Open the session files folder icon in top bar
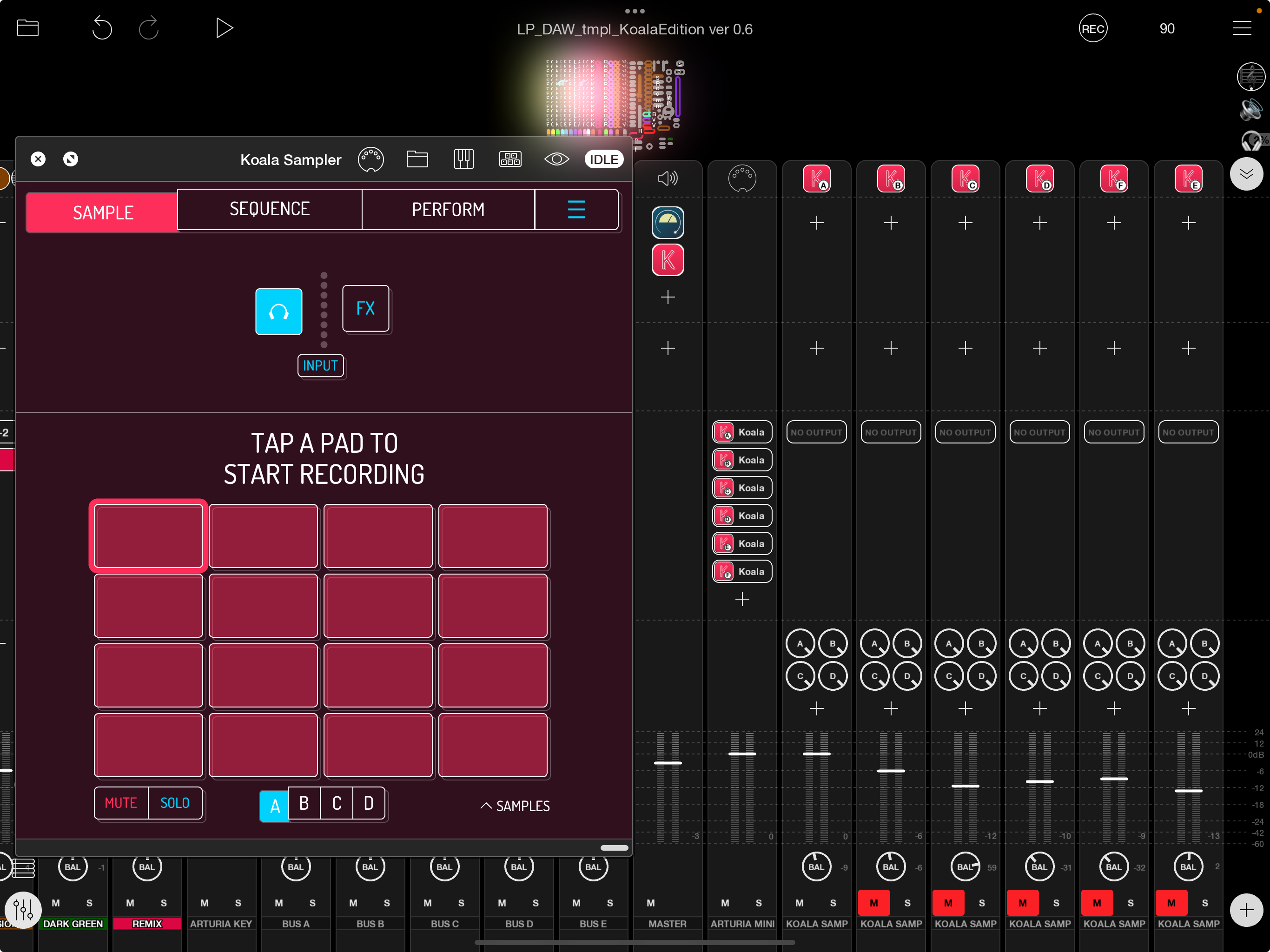This screenshot has width=1270, height=952. coord(27,28)
